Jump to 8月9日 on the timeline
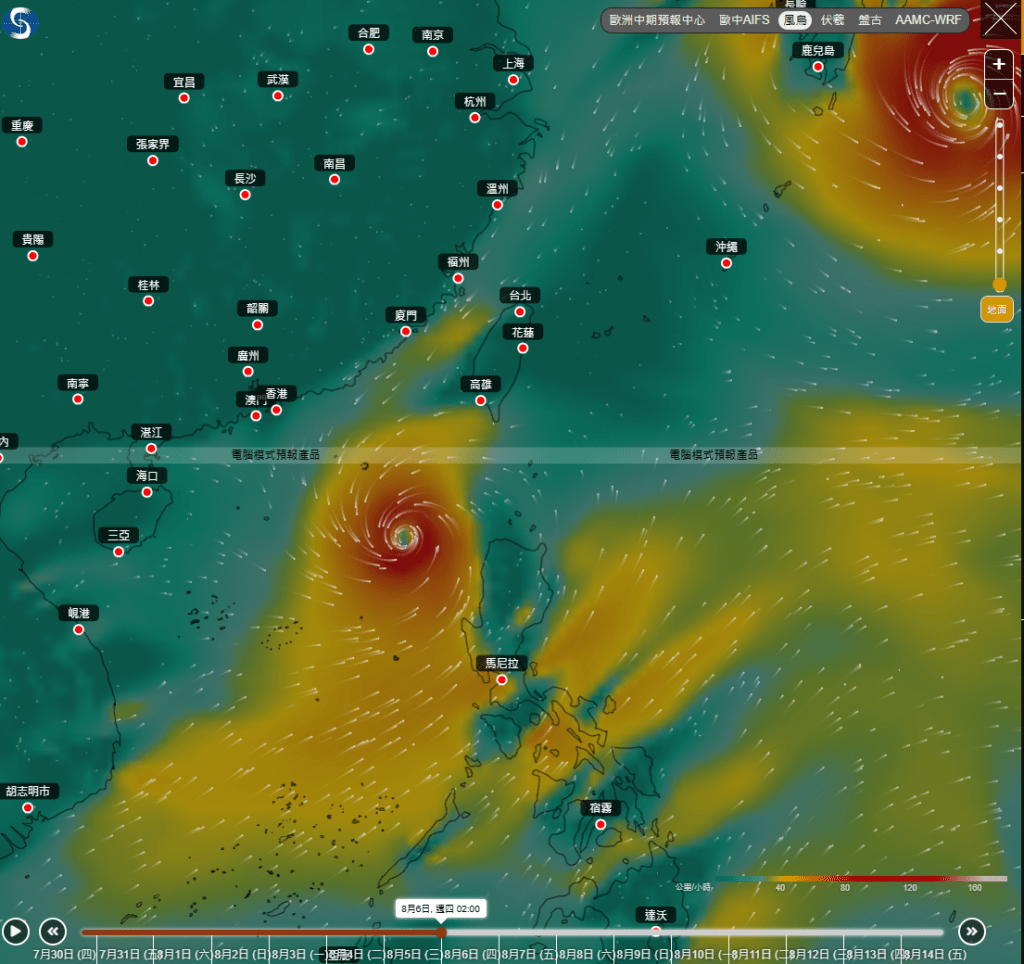 click(643, 954)
